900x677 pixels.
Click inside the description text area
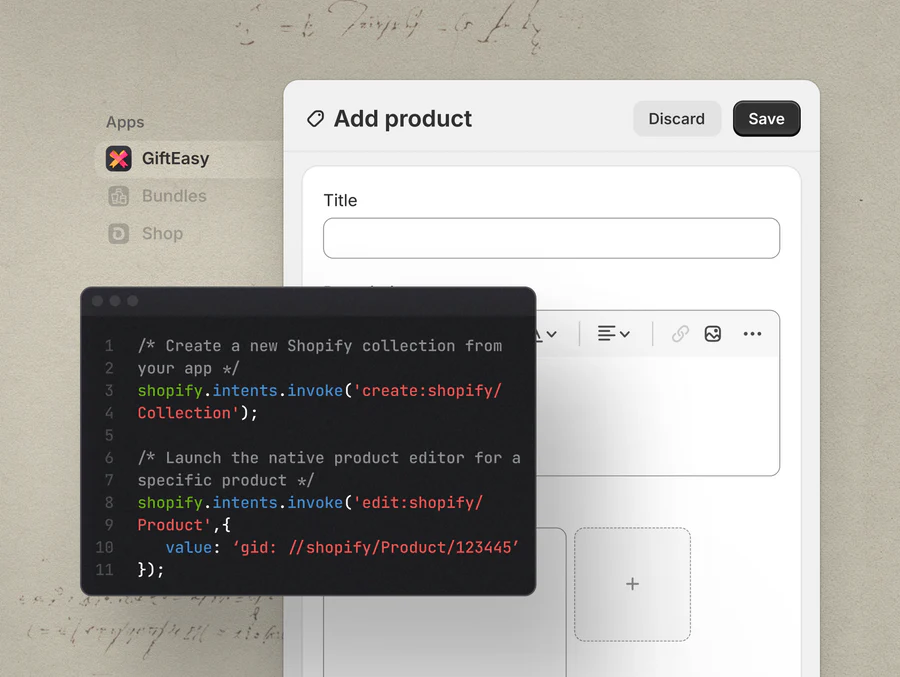click(x=658, y=416)
